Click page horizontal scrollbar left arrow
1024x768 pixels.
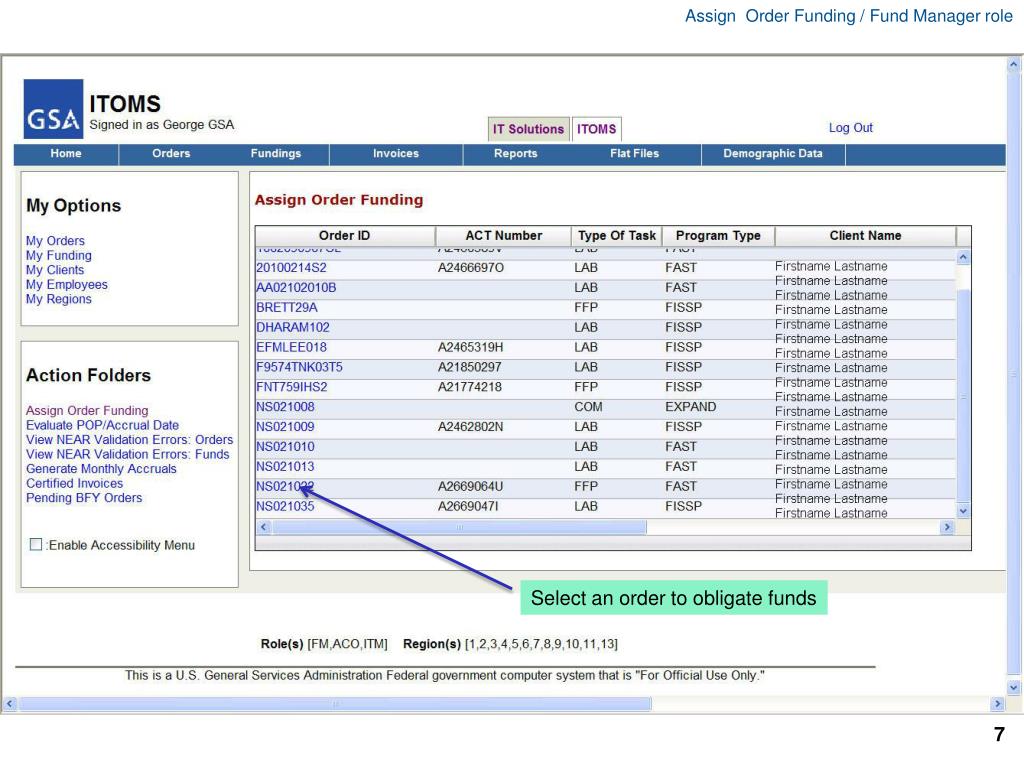(10, 703)
